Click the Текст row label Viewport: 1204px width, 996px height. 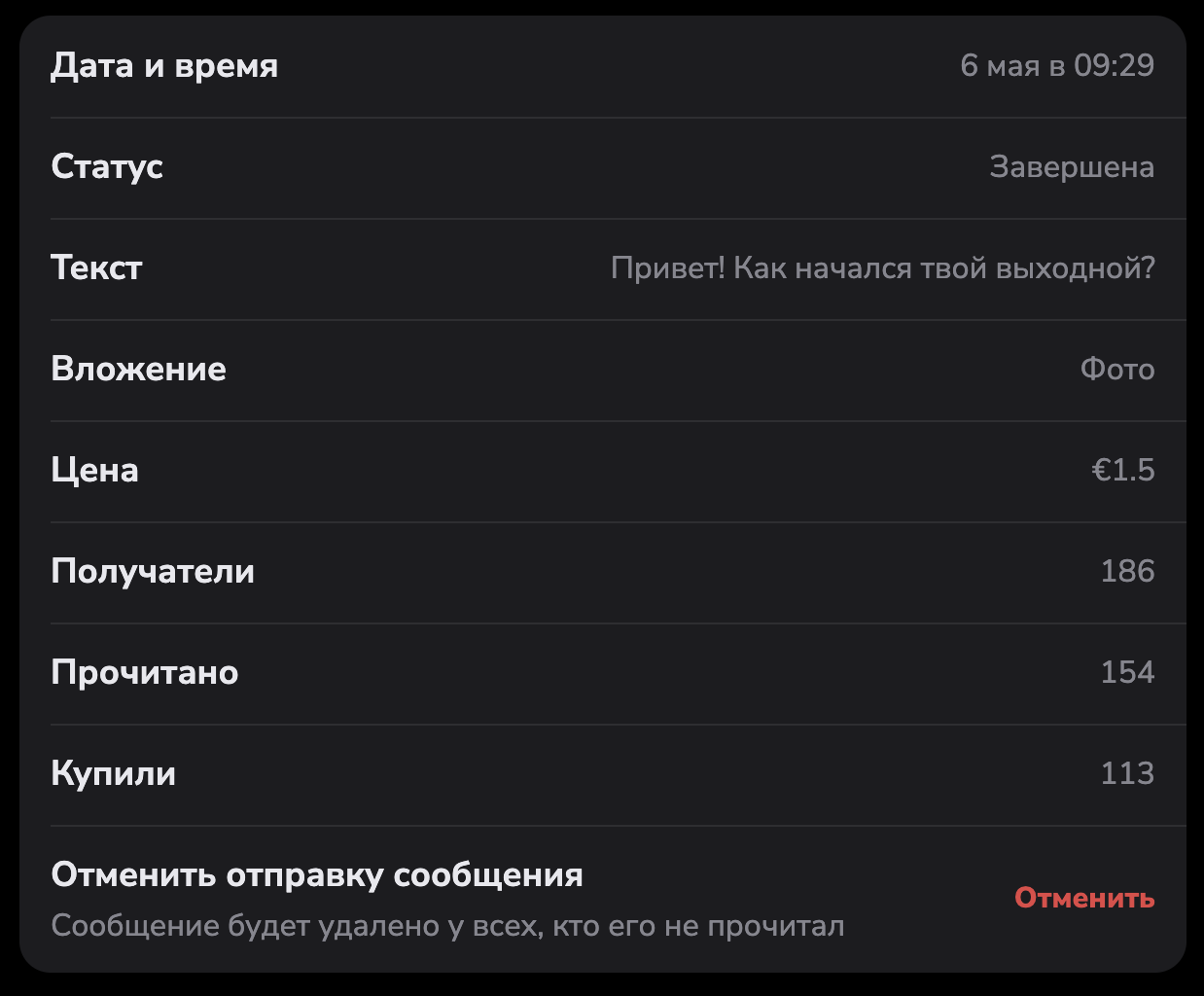pyautogui.click(x=96, y=267)
